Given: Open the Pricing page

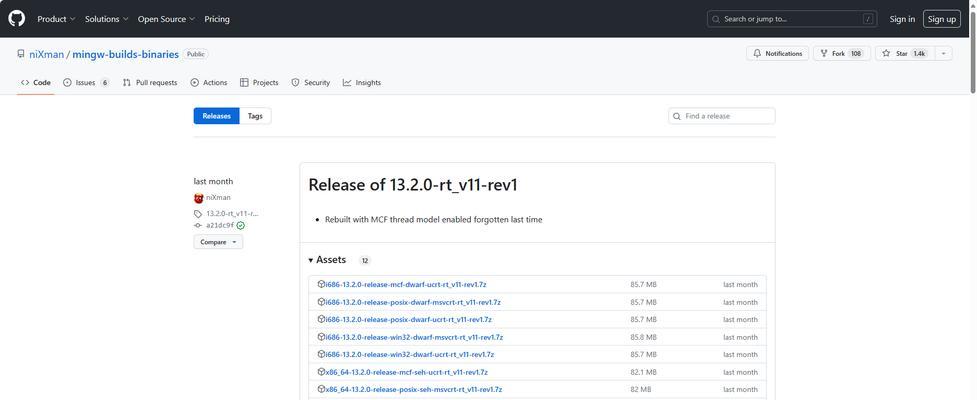Looking at the screenshot, I should 217,19.
